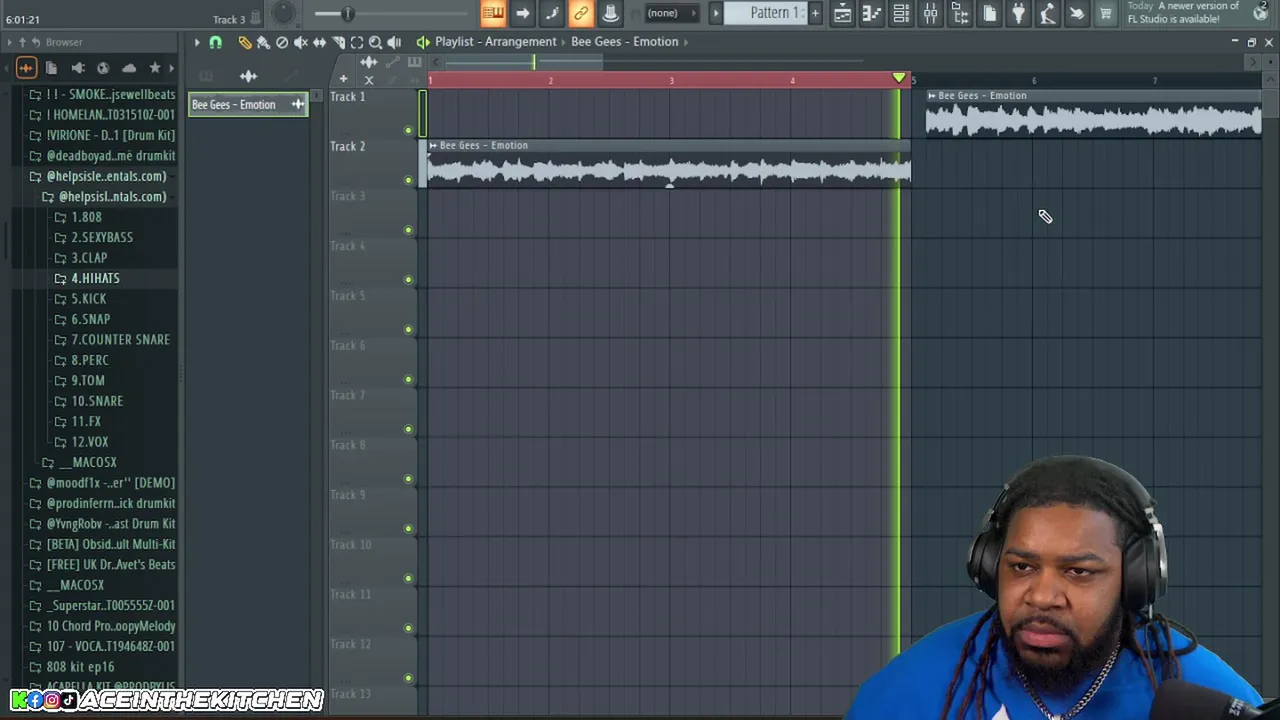Mute Track 7 using its green dot
The width and height of the screenshot is (1280, 720).
[408, 429]
